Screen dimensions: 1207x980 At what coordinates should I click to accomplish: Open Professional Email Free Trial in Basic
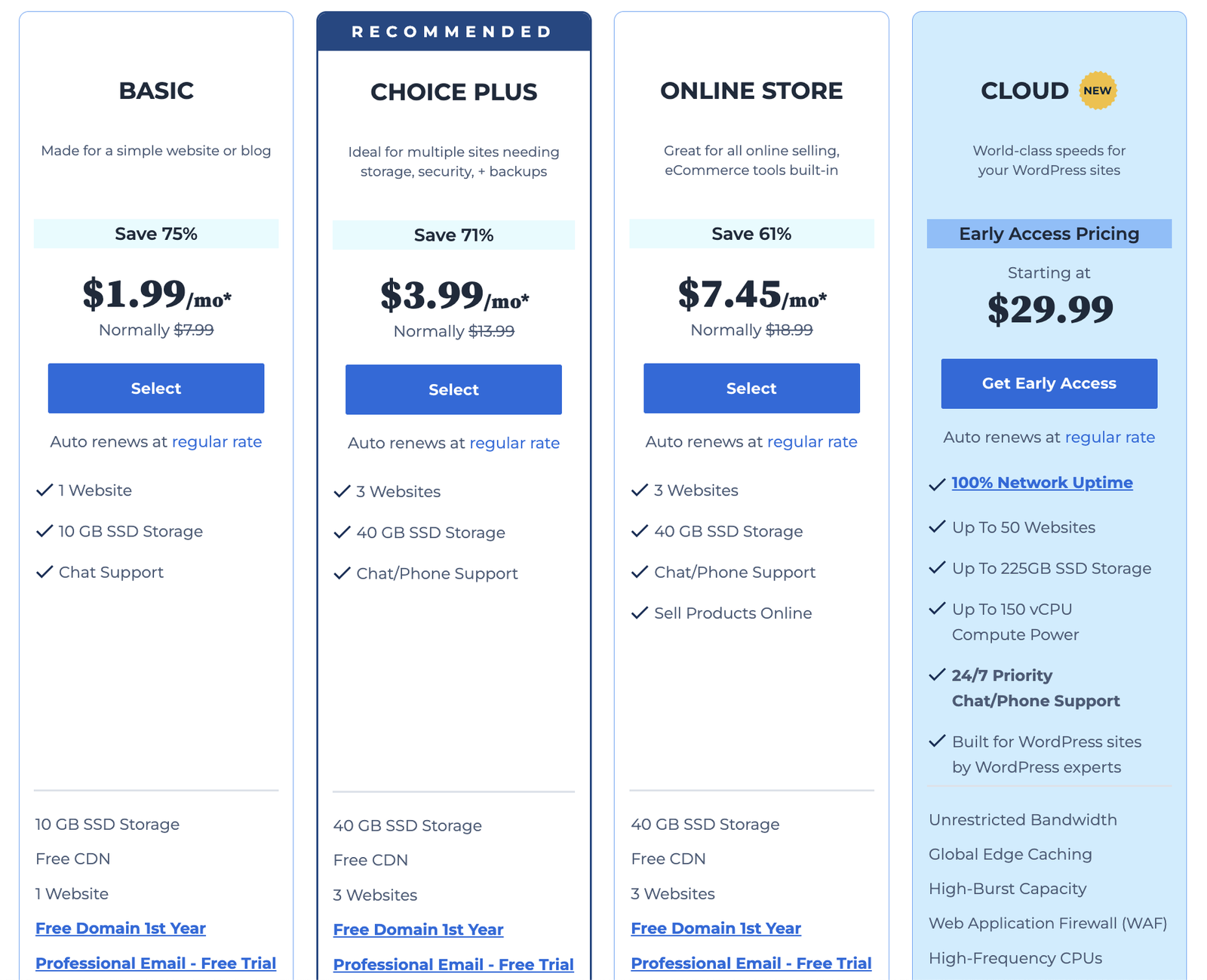coord(156,963)
